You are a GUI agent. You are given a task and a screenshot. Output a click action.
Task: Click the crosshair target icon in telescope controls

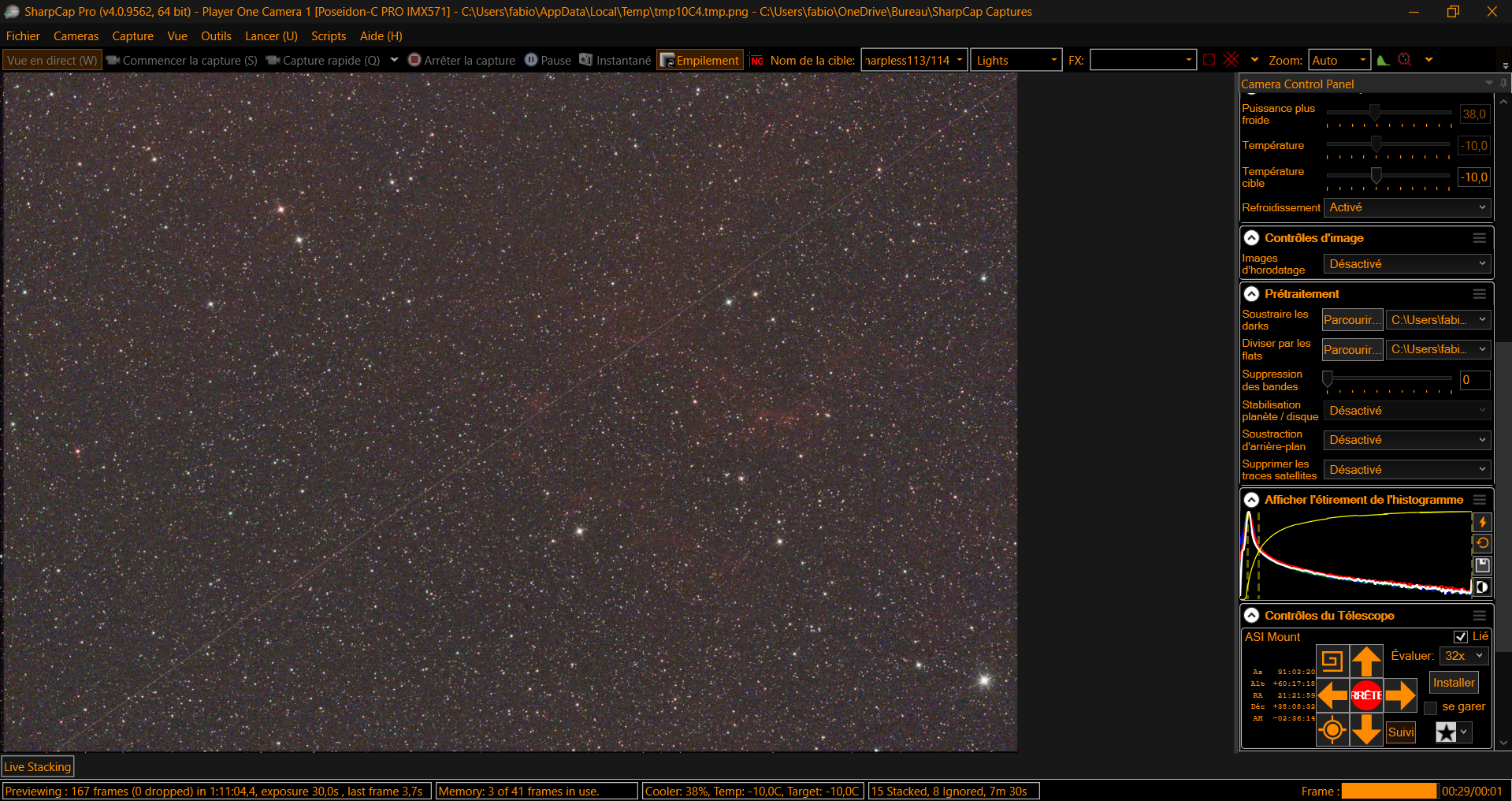(1332, 729)
